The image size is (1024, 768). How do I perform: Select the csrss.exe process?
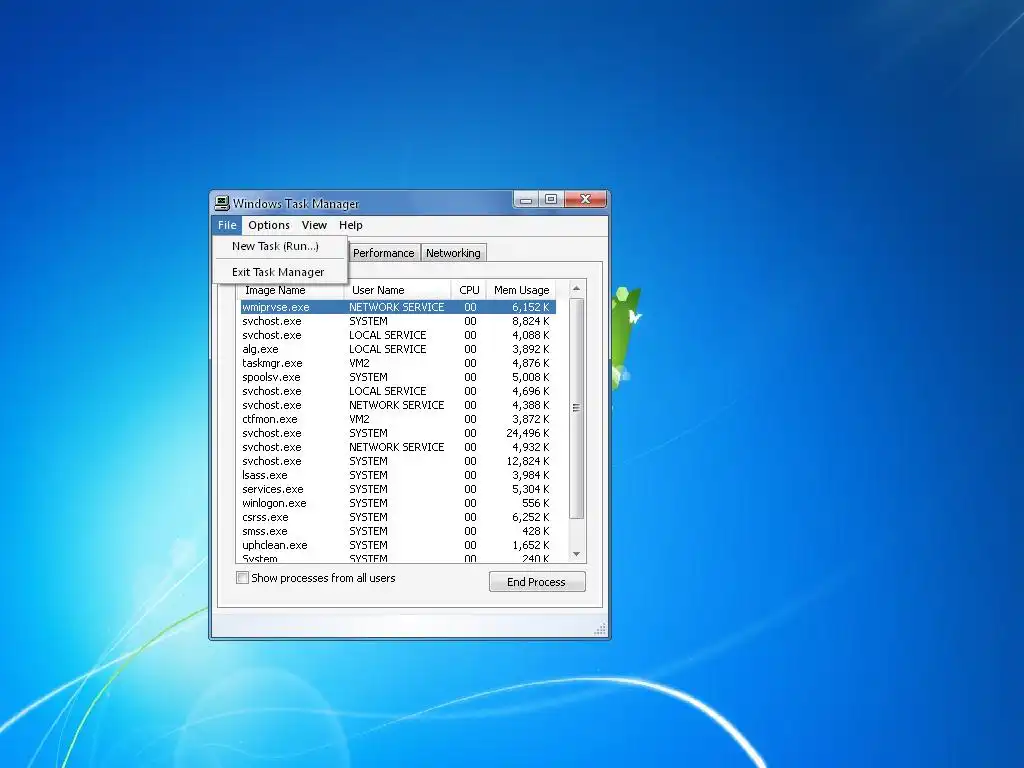(x=398, y=517)
